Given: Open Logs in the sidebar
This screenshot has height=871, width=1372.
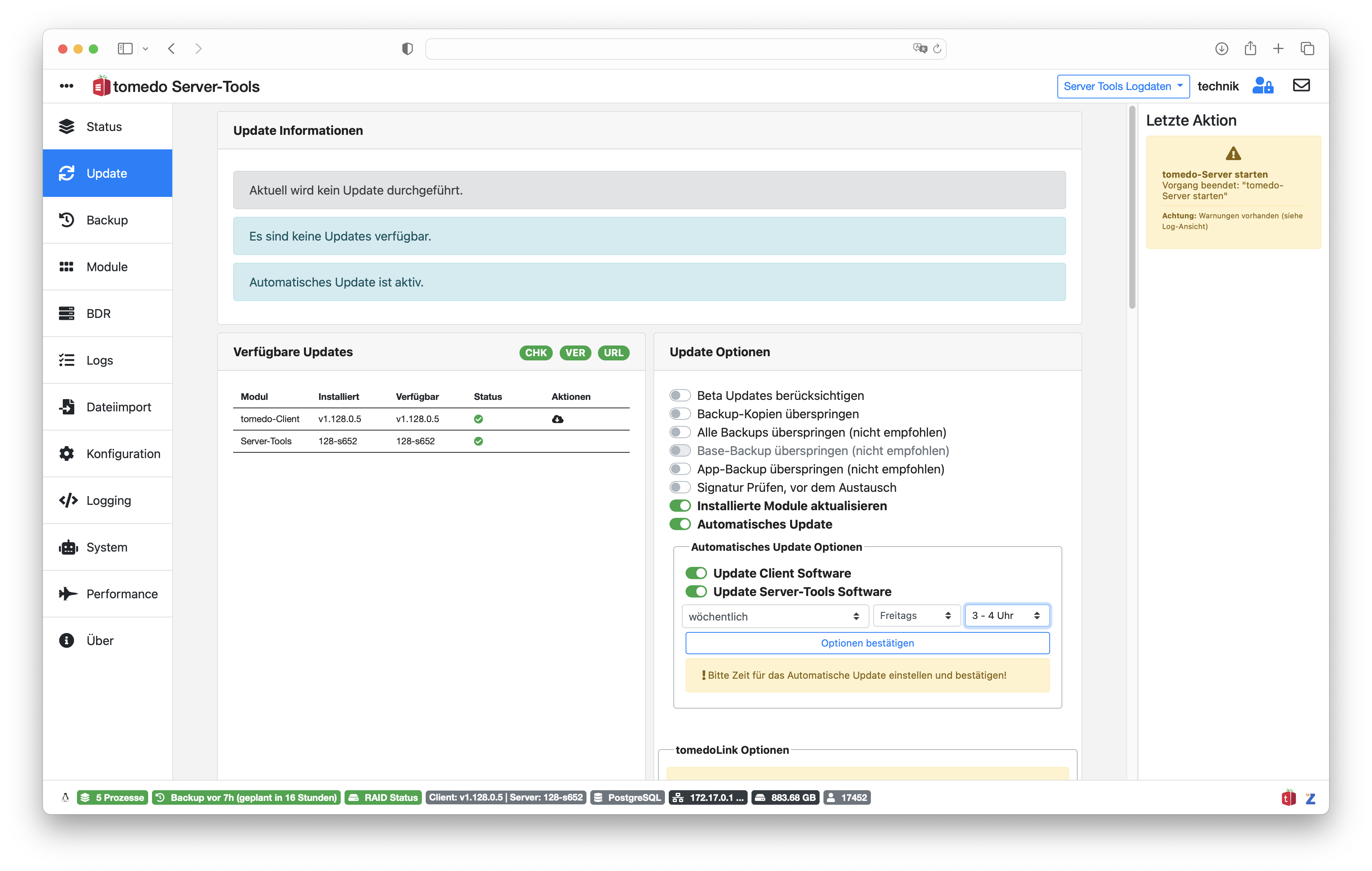Looking at the screenshot, I should 108,360.
